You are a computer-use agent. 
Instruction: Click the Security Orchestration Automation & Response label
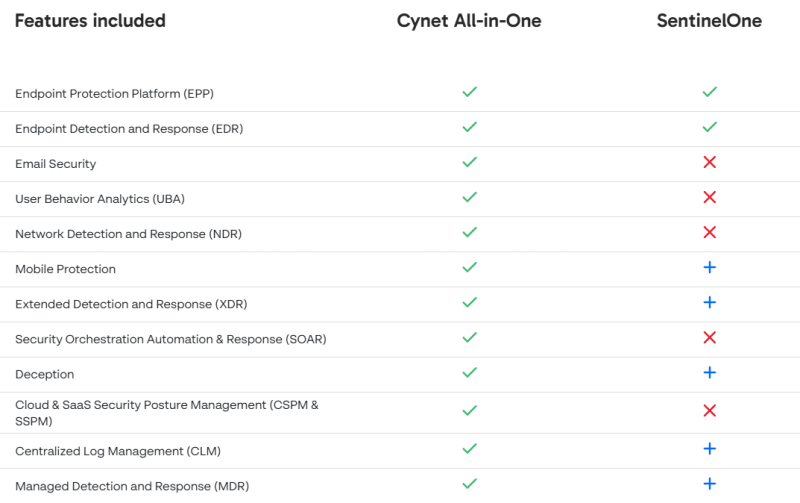pos(170,339)
